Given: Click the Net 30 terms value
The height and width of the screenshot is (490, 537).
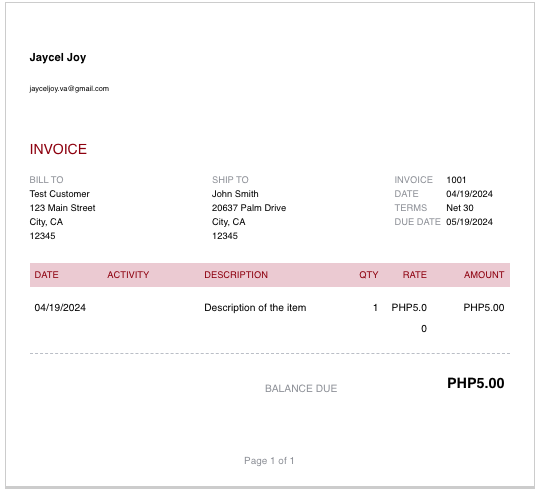Looking at the screenshot, I should 460,208.
